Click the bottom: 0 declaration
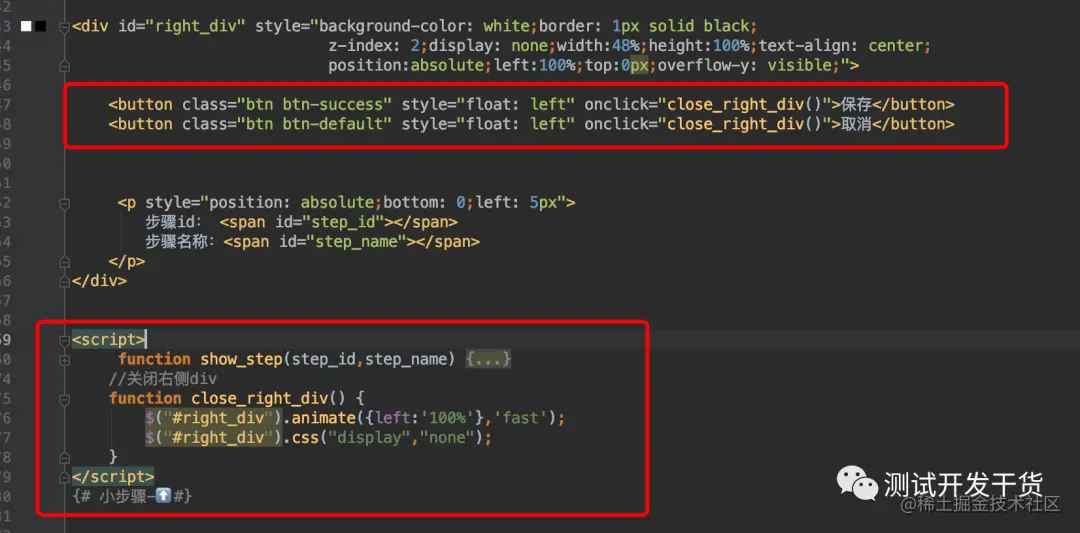Viewport: 1080px width, 533px height. (422, 202)
